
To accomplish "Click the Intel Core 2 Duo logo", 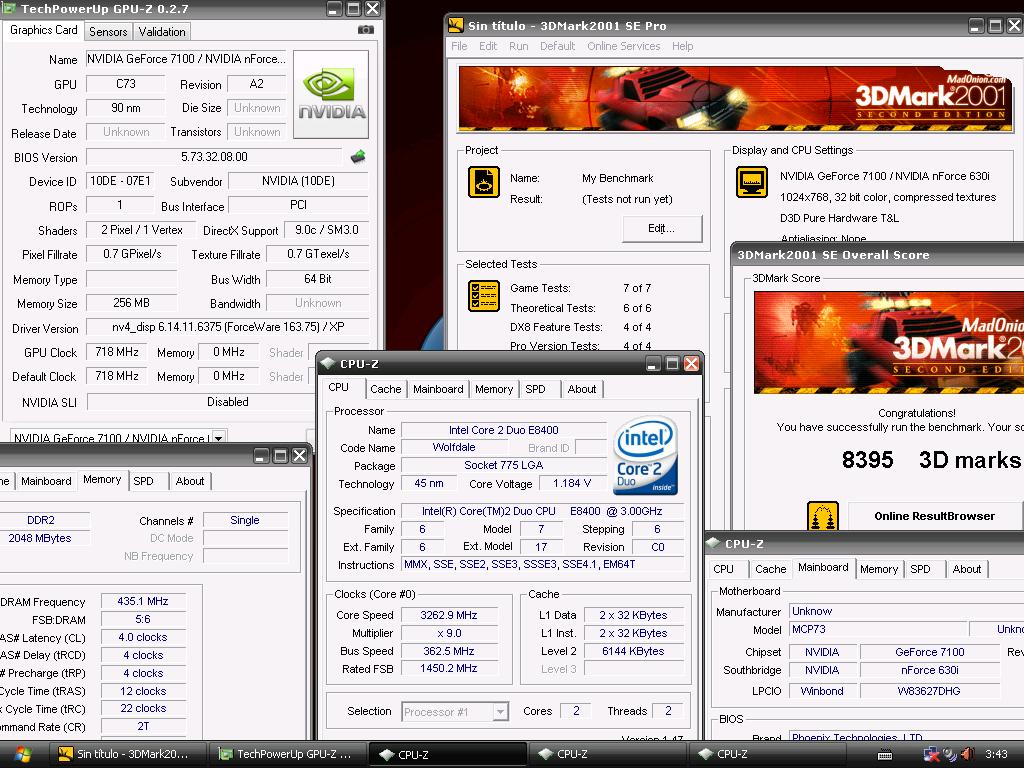I will coord(646,456).
